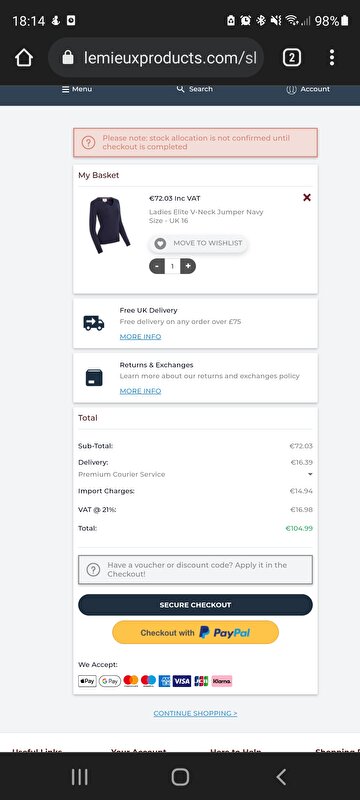The image size is (360, 800).
Task: Open the site Menu
Action: click(x=77, y=89)
